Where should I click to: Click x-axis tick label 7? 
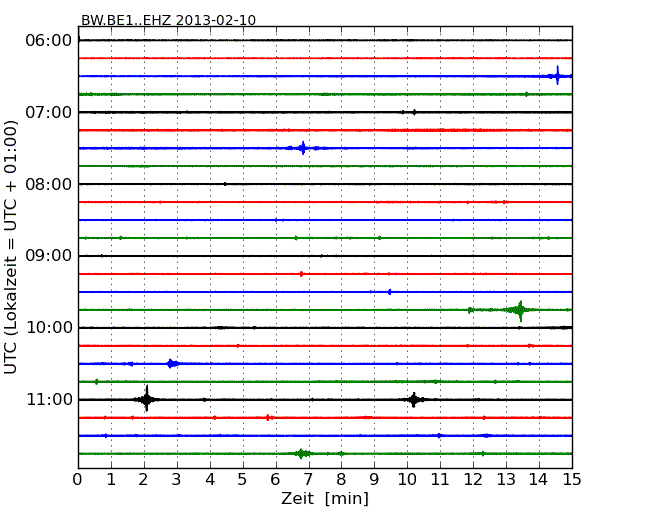coord(308,479)
